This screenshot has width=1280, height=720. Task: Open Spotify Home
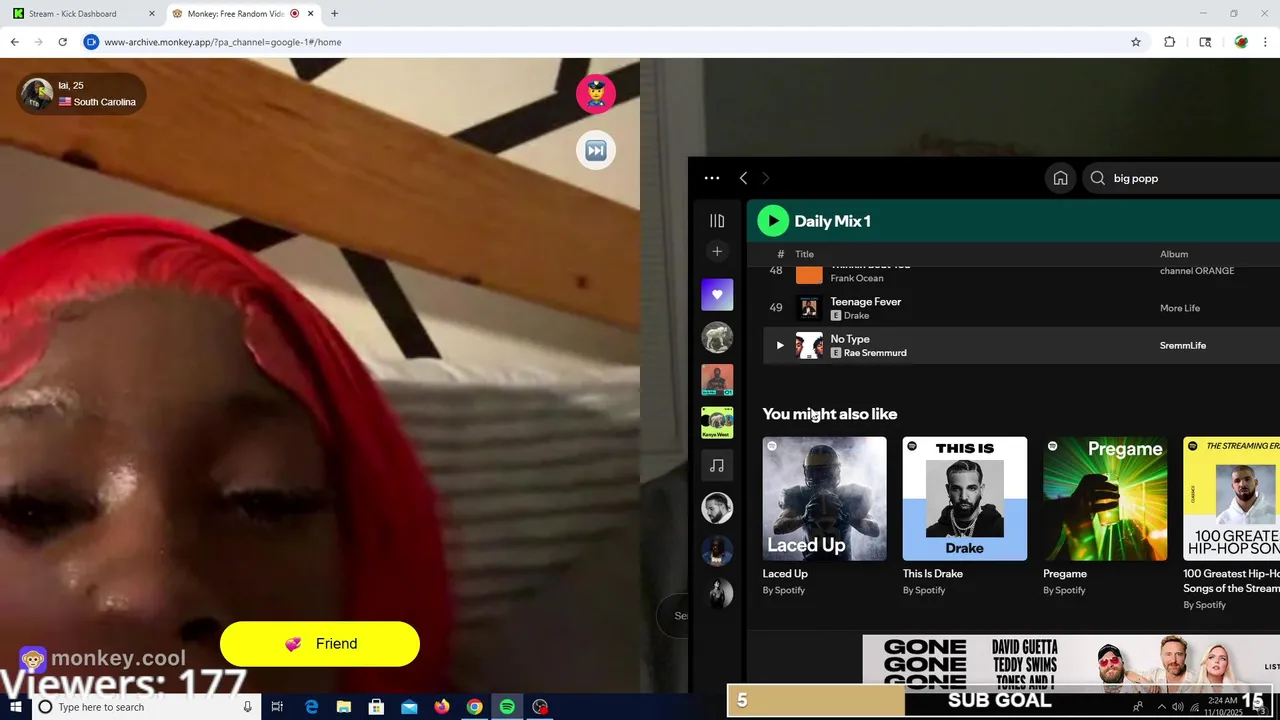pyautogui.click(x=1061, y=178)
